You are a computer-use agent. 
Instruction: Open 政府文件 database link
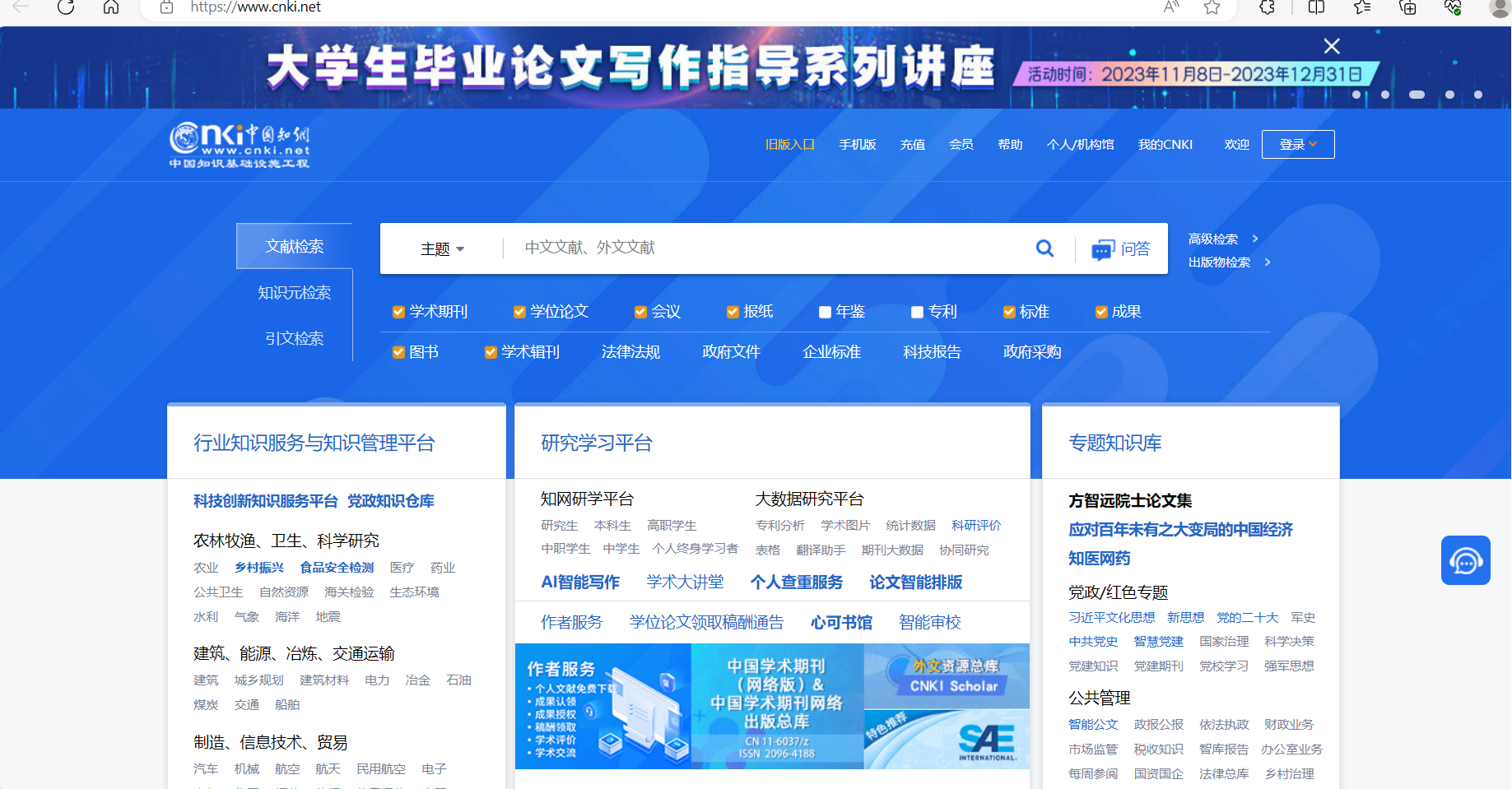point(731,352)
